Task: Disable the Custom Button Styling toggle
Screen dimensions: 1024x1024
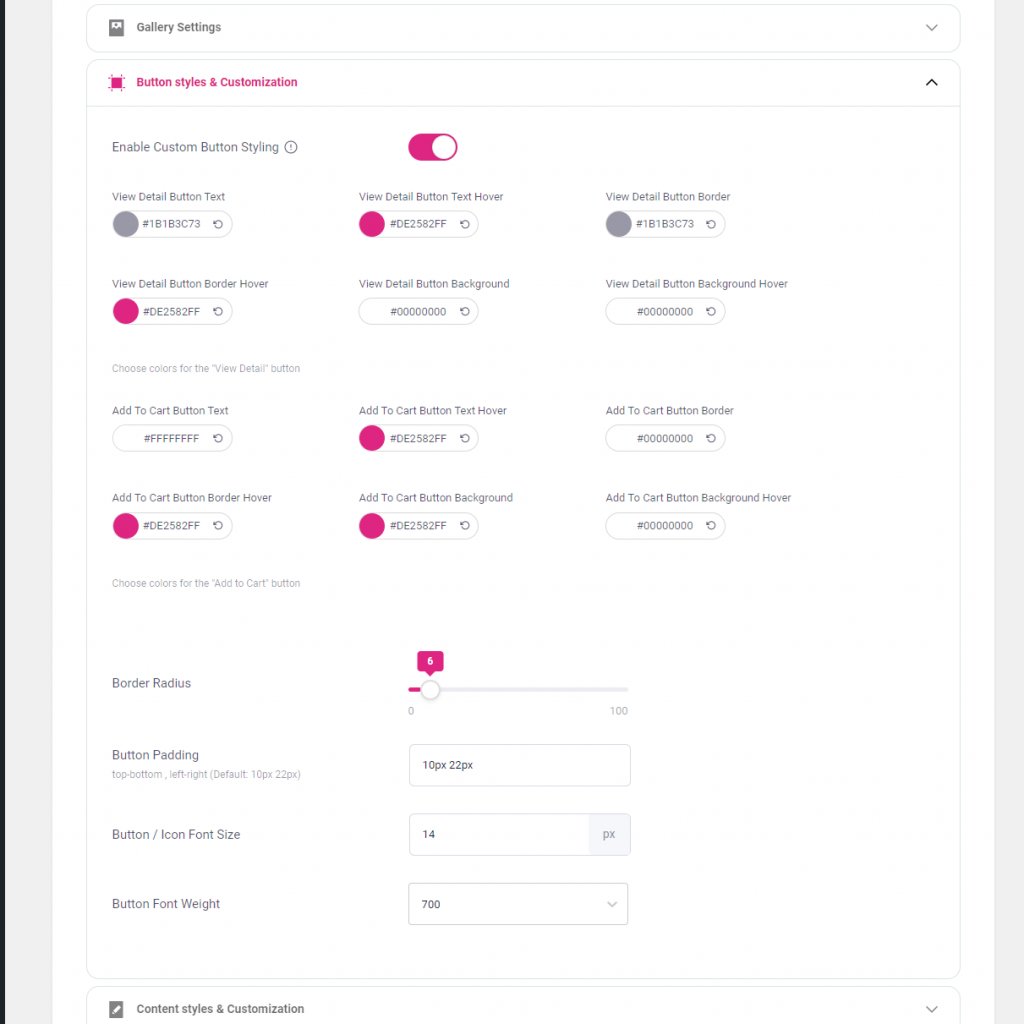Action: coord(432,148)
